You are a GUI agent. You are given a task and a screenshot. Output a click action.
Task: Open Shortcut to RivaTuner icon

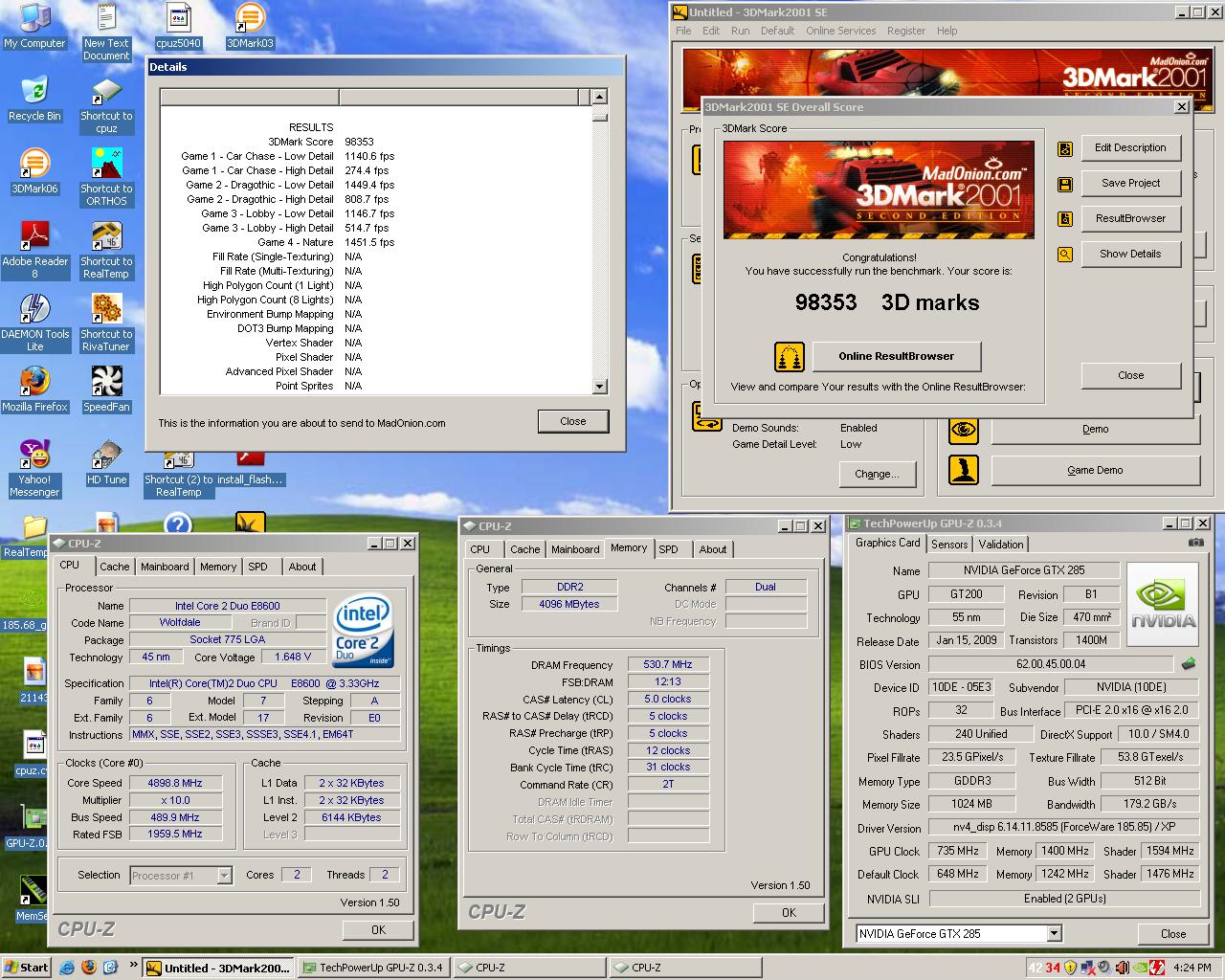[106, 323]
